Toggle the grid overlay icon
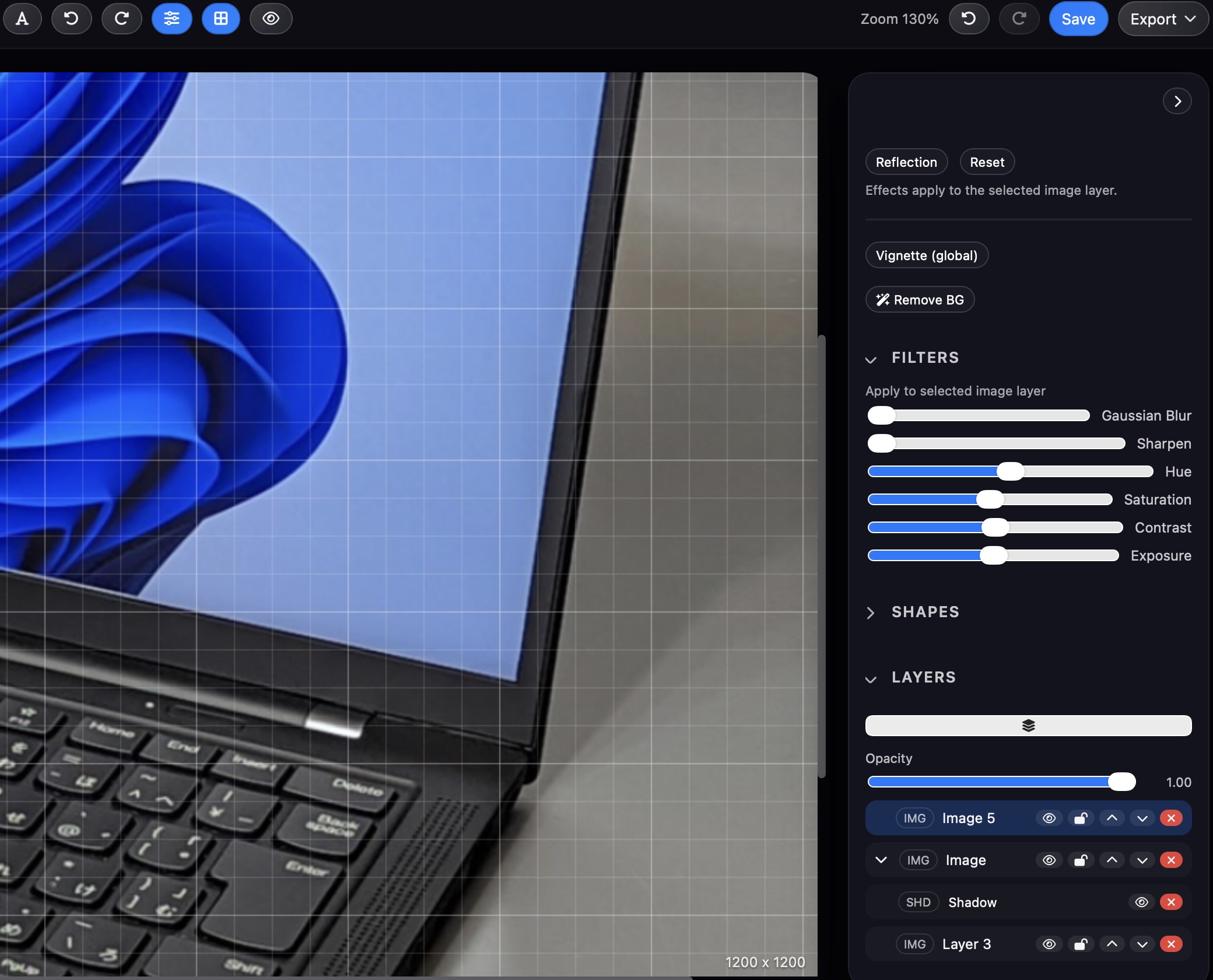 coord(220,18)
